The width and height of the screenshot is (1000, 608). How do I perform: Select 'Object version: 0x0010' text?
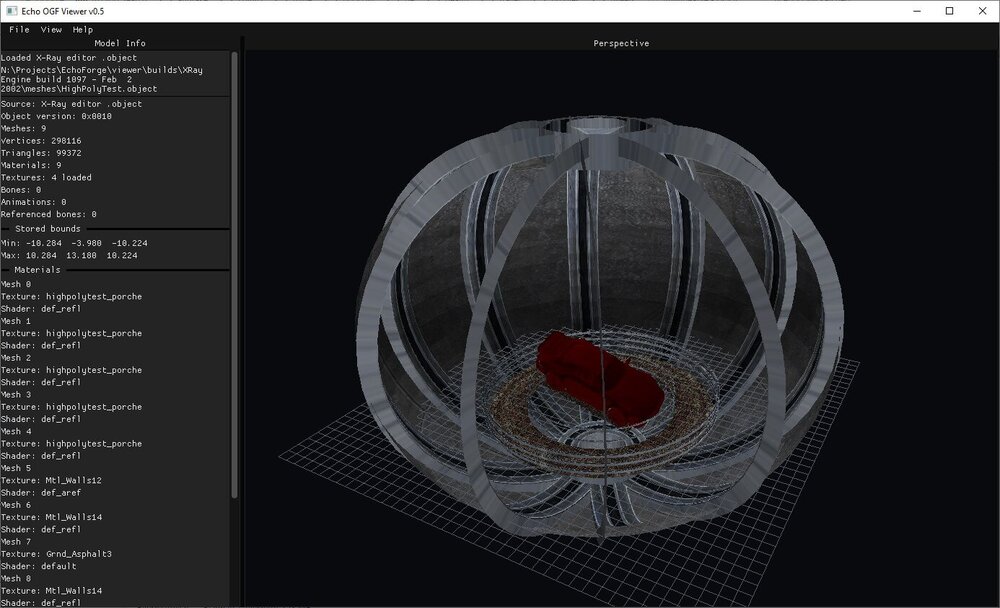coord(56,116)
